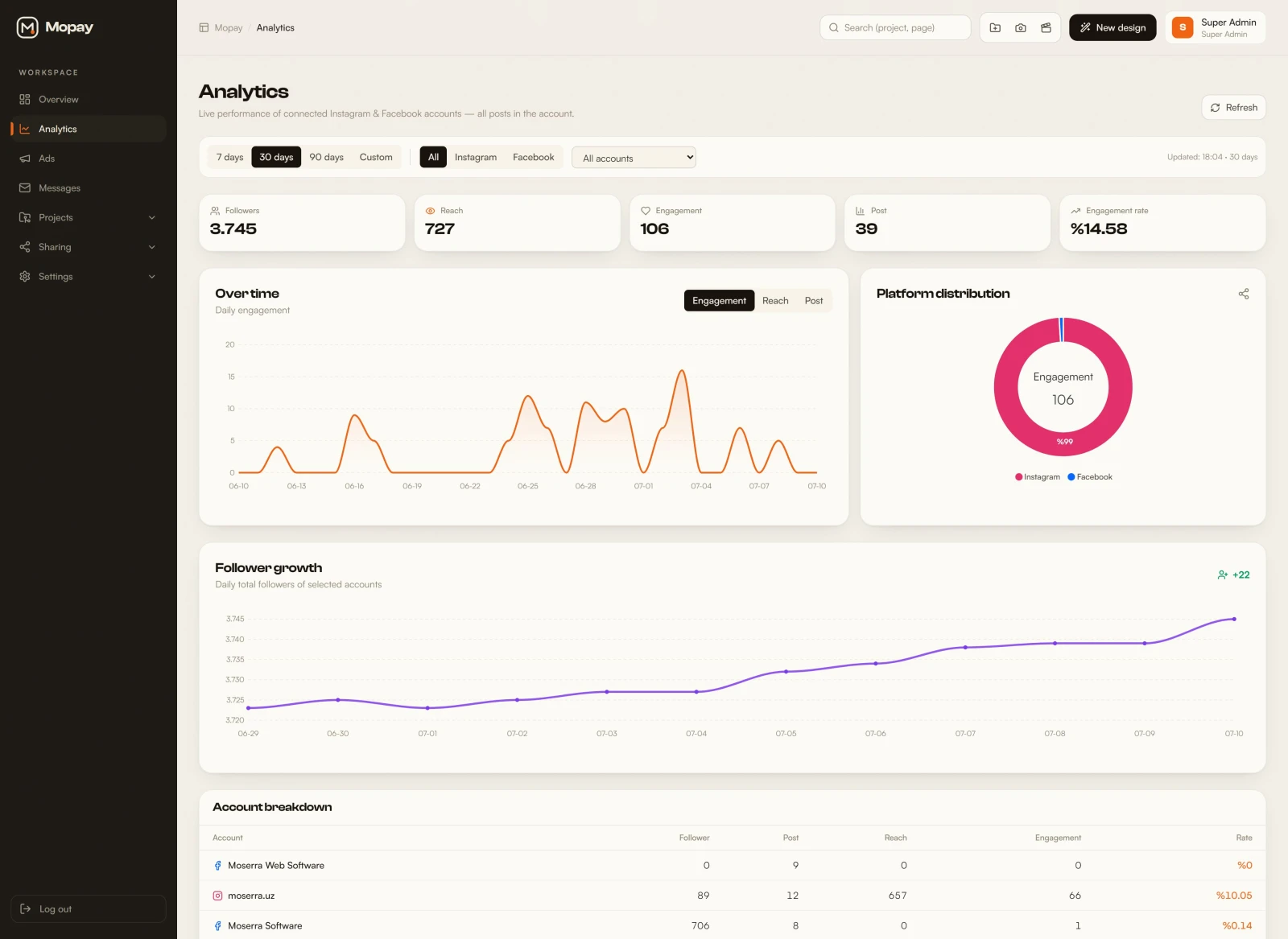
Task: Click the Analytics breadcrumb
Action: pos(275,27)
